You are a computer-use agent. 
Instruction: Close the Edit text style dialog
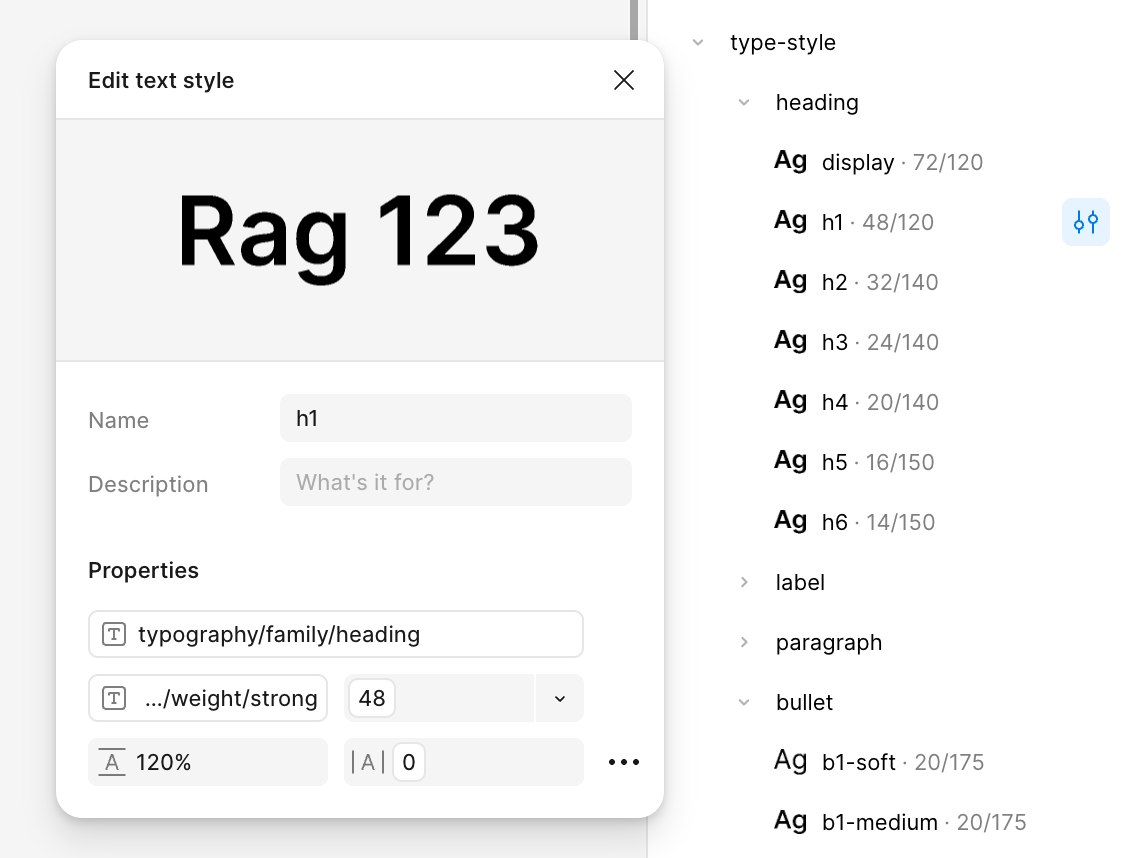point(624,80)
